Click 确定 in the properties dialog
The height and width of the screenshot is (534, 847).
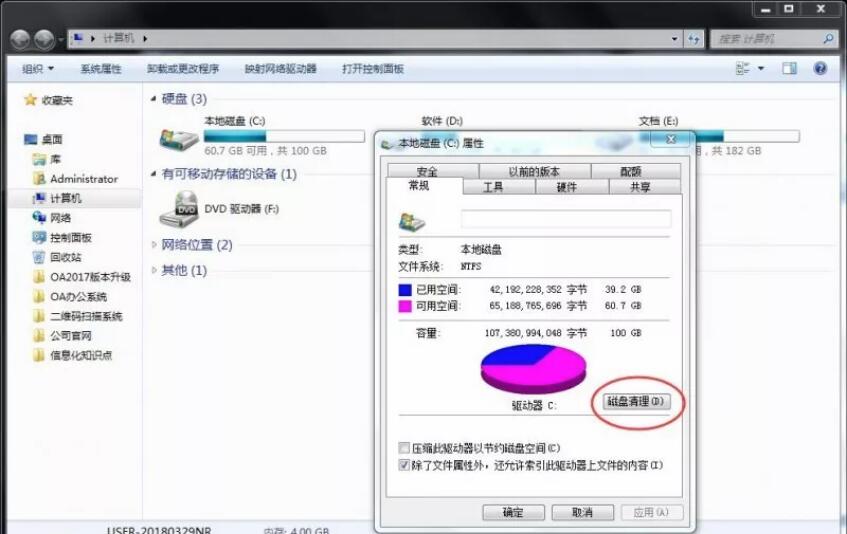(x=512, y=512)
